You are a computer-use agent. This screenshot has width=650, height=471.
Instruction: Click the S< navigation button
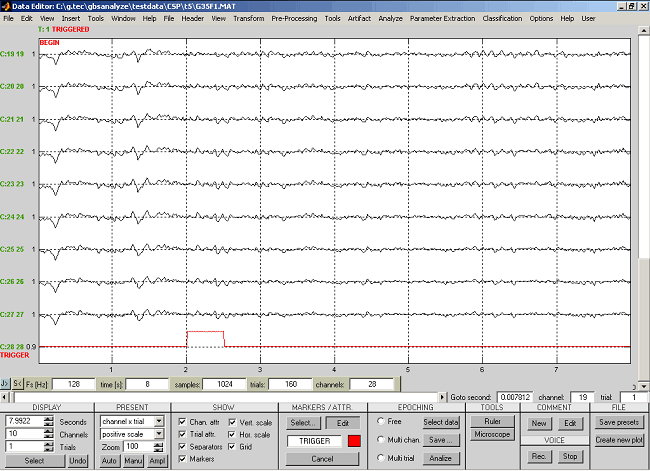(x=17, y=383)
